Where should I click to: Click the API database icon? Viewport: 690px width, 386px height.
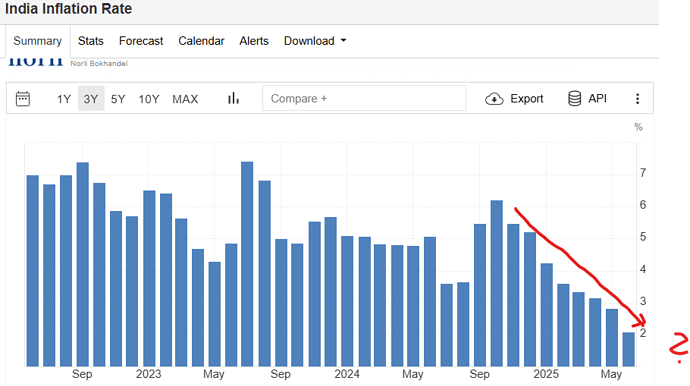click(574, 99)
